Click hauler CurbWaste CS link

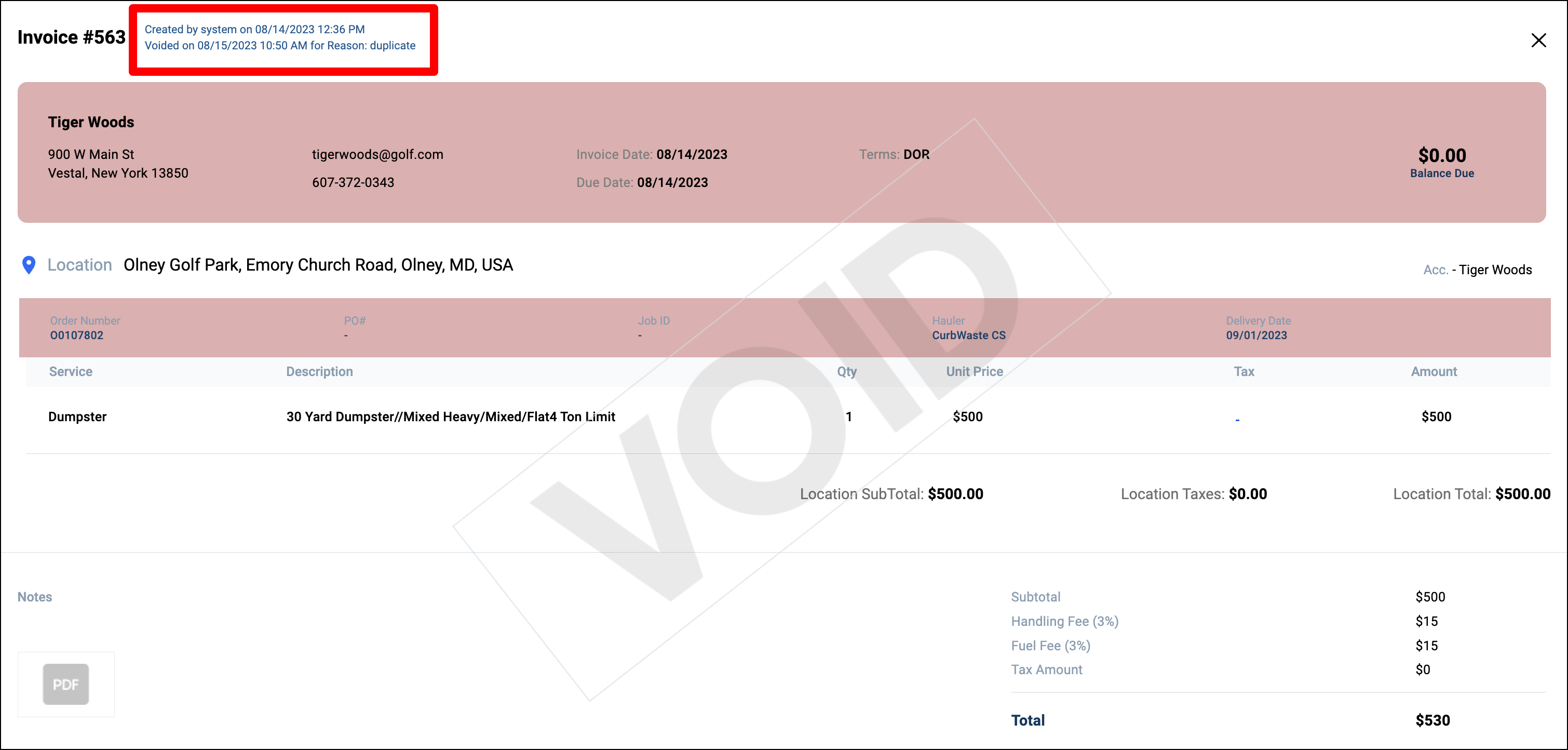pyautogui.click(x=968, y=336)
